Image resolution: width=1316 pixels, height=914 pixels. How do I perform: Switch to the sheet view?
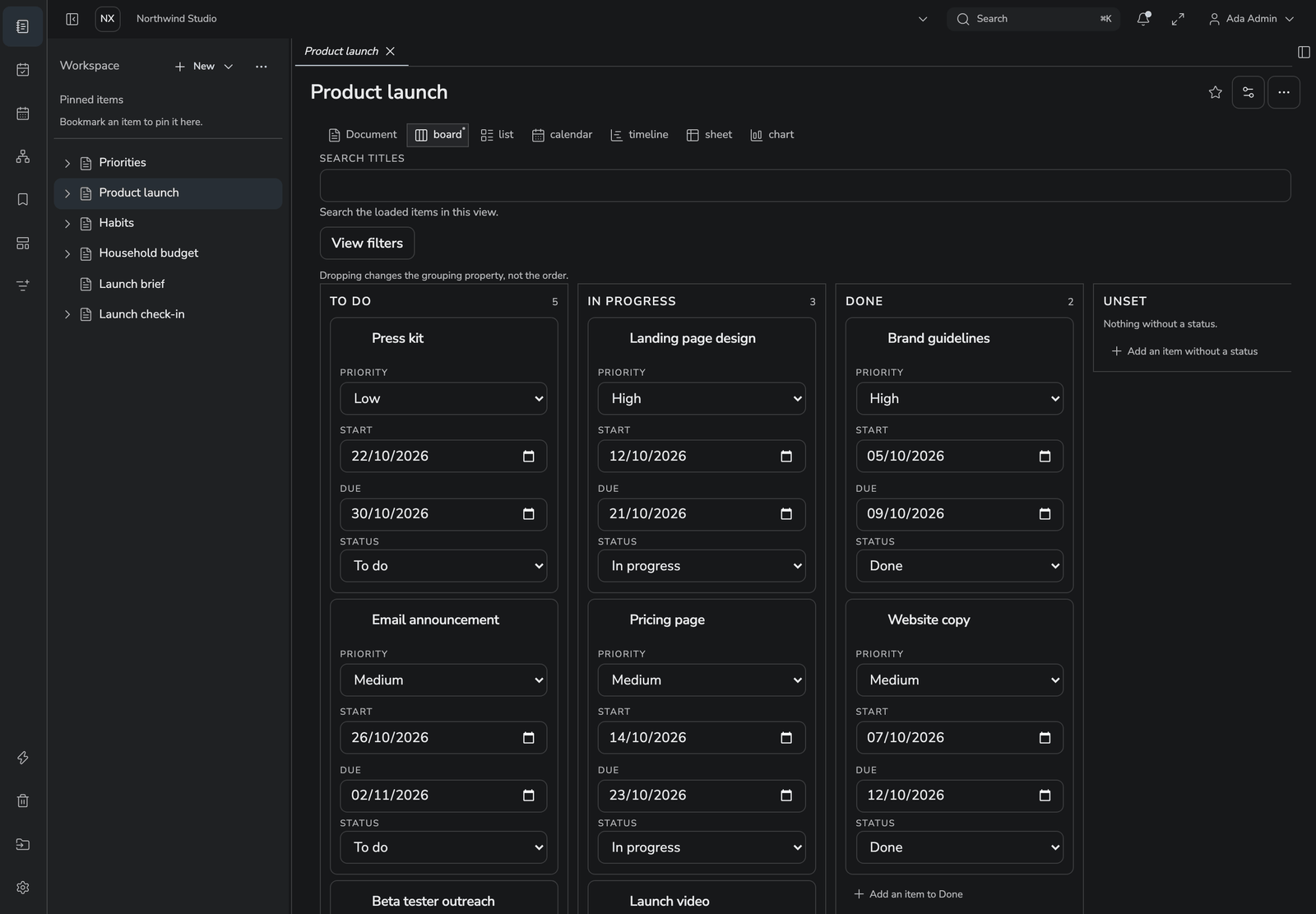(709, 135)
